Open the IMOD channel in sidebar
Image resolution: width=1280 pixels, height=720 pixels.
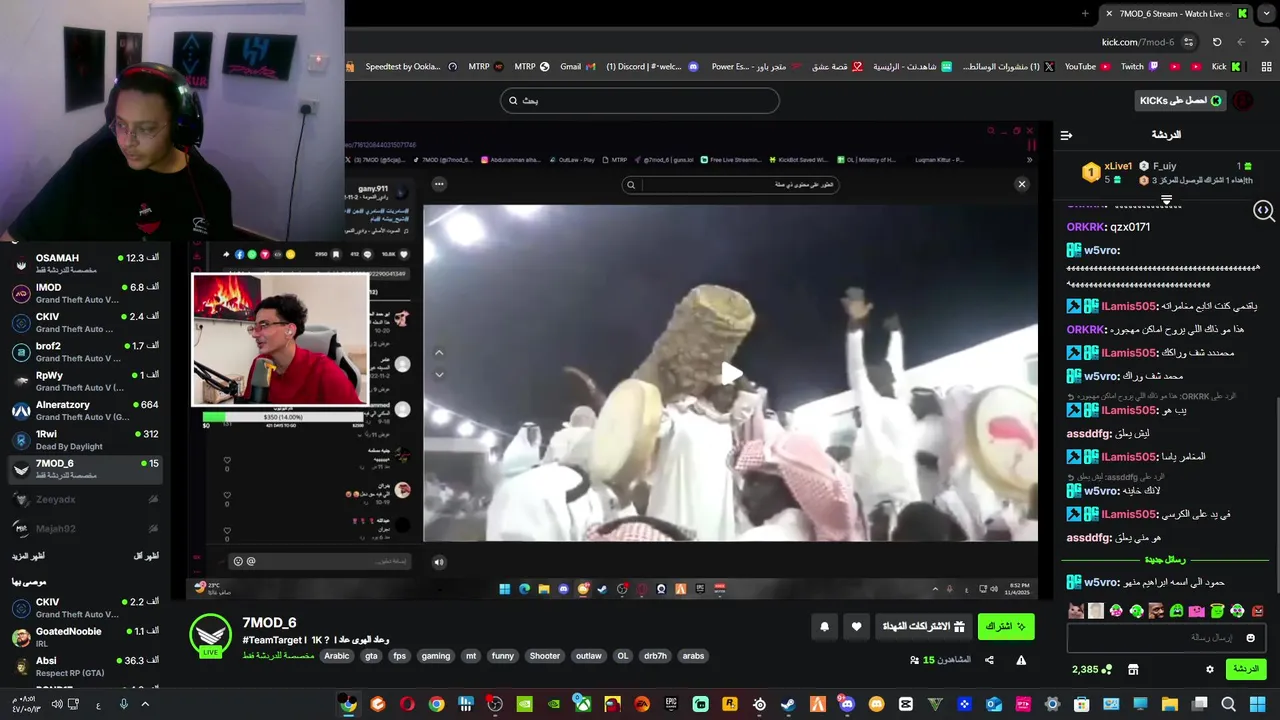(x=85, y=293)
